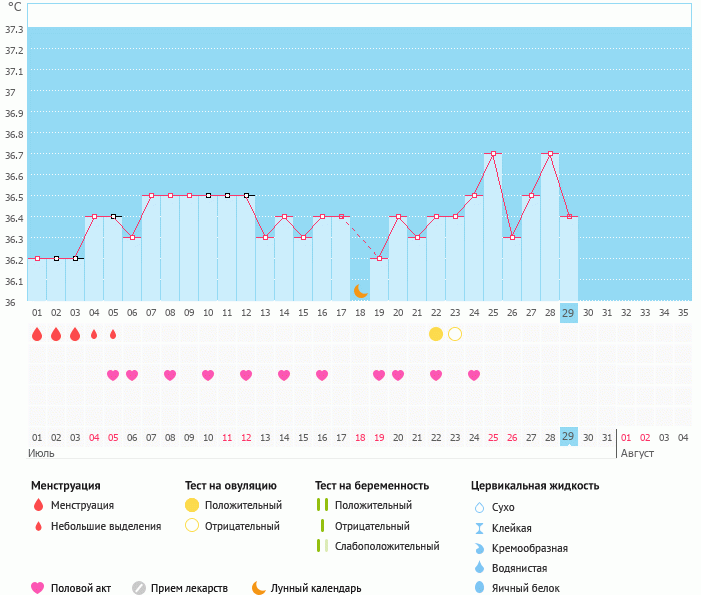Viewport: 701px width, 595px height.
Task: Click the 36.7 temperature point on day 28
Action: 550,154
